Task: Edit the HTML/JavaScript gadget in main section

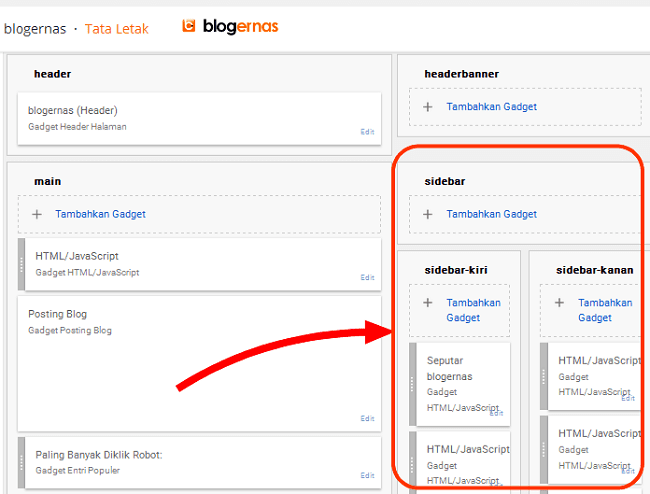Action: click(x=367, y=278)
